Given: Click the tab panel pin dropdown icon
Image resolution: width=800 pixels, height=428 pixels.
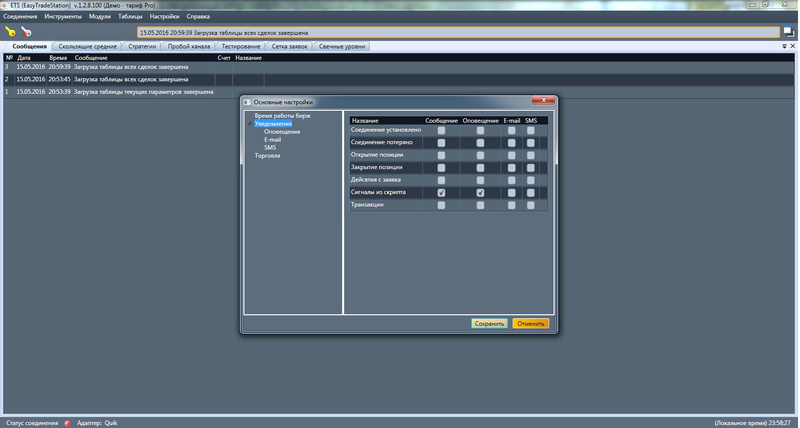Looking at the screenshot, I should pyautogui.click(x=782, y=46).
